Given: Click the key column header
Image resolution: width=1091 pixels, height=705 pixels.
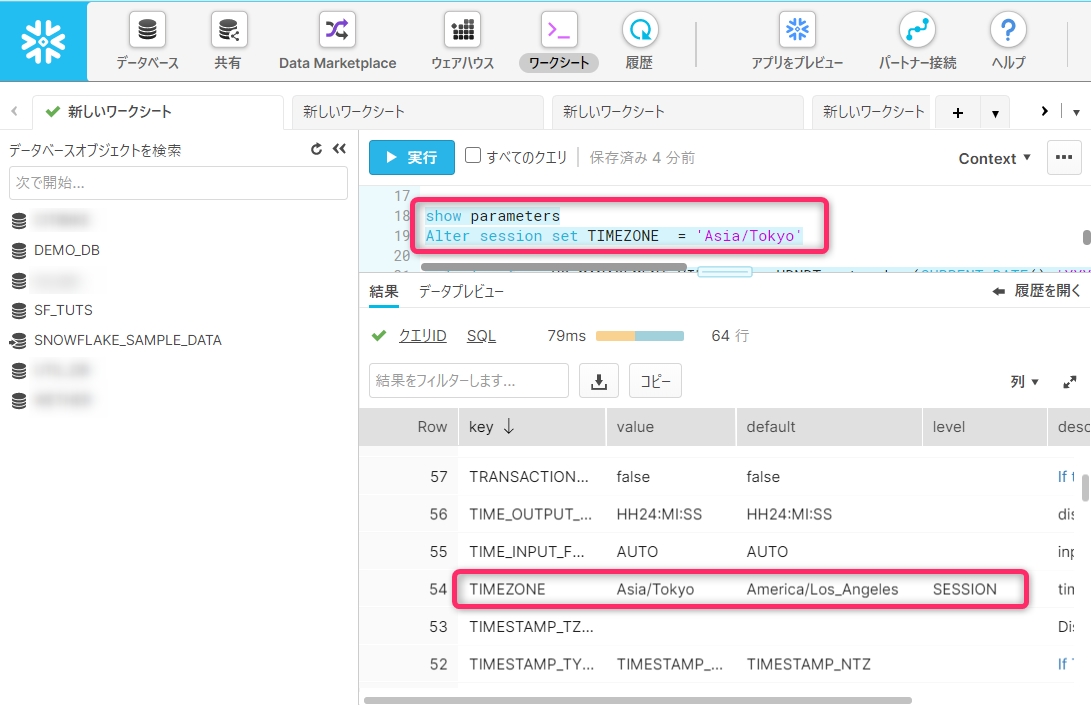Looking at the screenshot, I should coord(532,427).
